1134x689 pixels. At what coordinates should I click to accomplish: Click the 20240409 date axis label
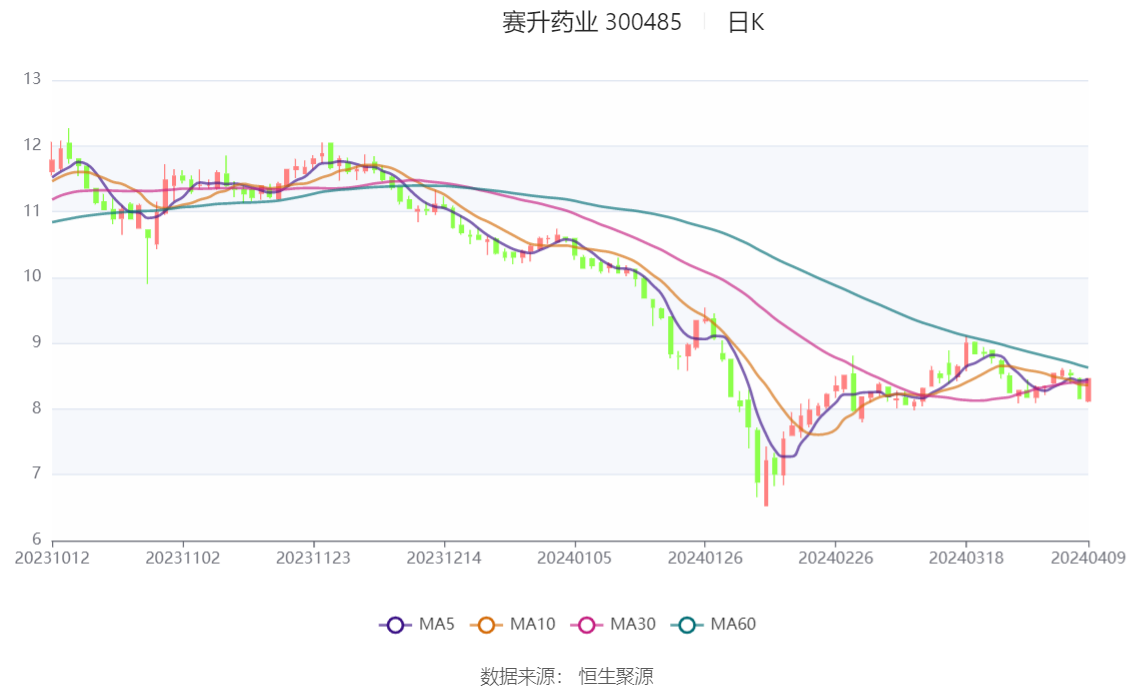[1088, 558]
